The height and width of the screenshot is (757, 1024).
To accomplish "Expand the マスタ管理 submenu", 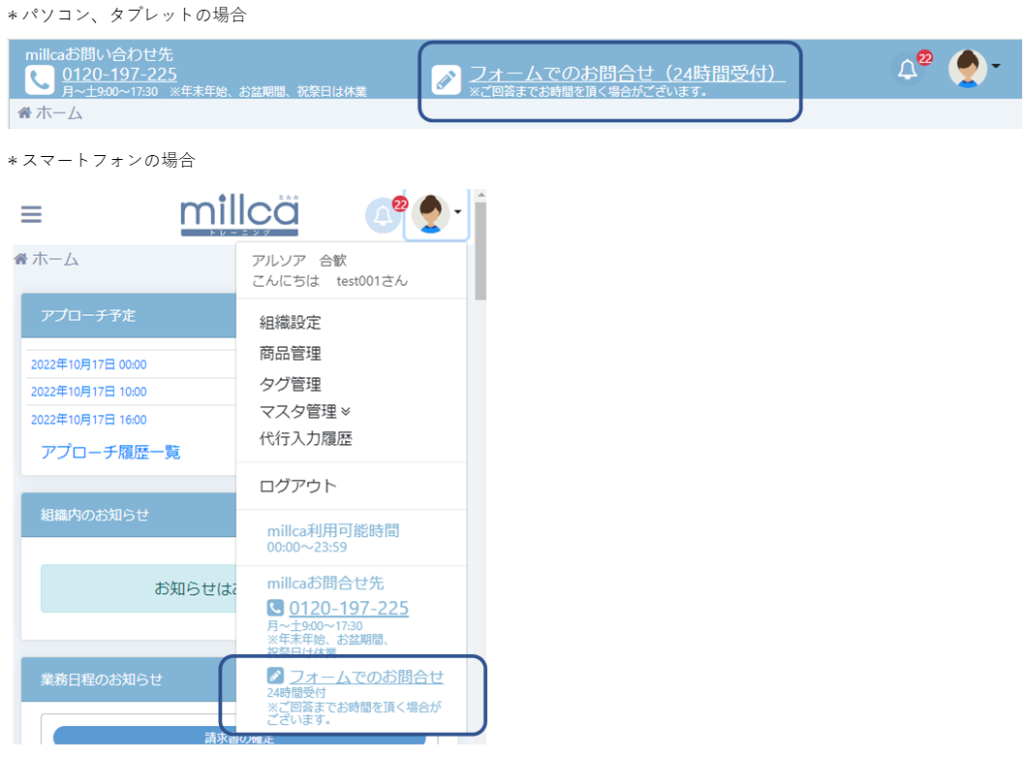I will pos(305,411).
